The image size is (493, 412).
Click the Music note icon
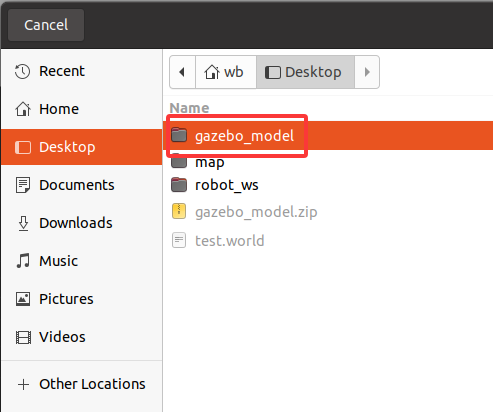point(23,261)
